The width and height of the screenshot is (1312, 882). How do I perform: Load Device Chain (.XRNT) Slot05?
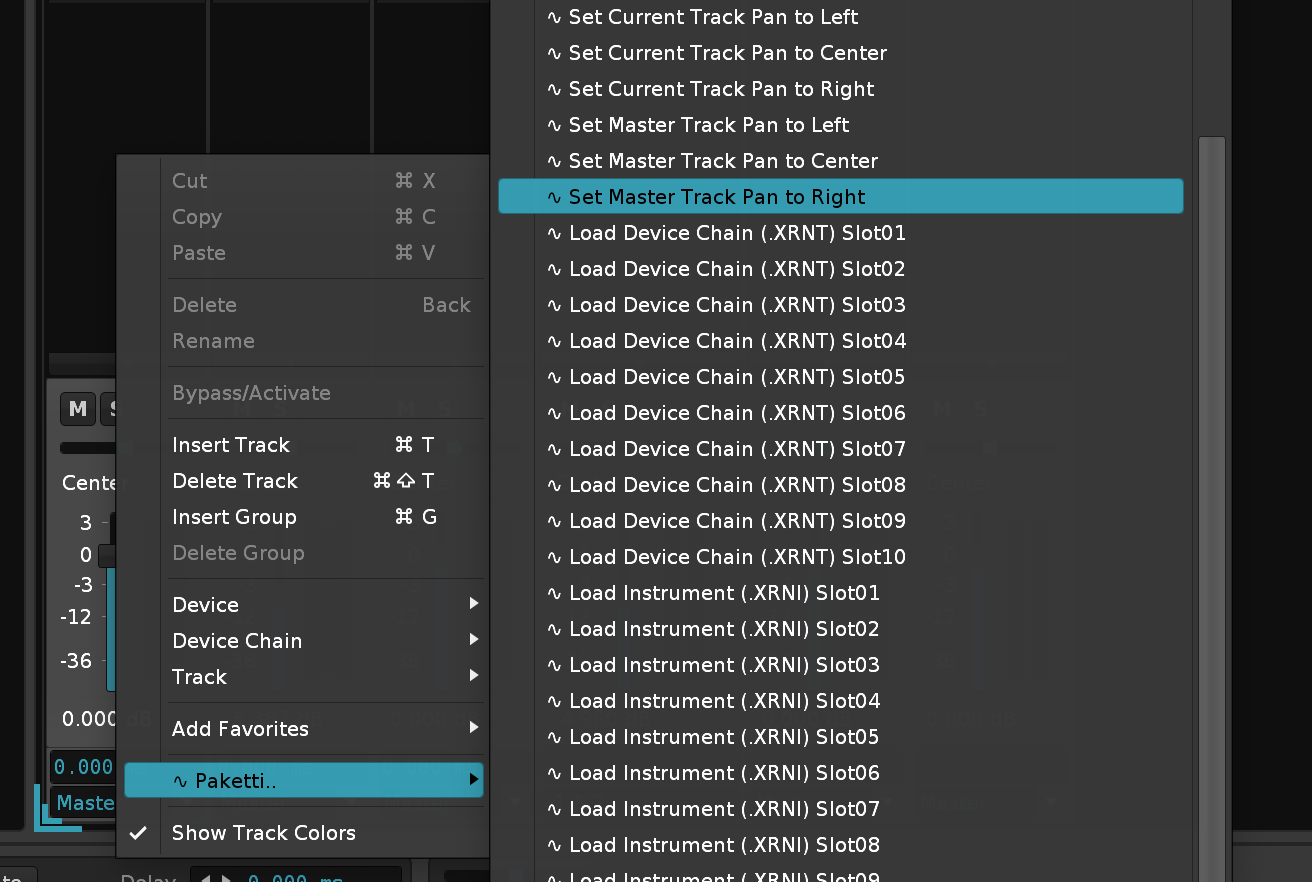[x=736, y=377]
